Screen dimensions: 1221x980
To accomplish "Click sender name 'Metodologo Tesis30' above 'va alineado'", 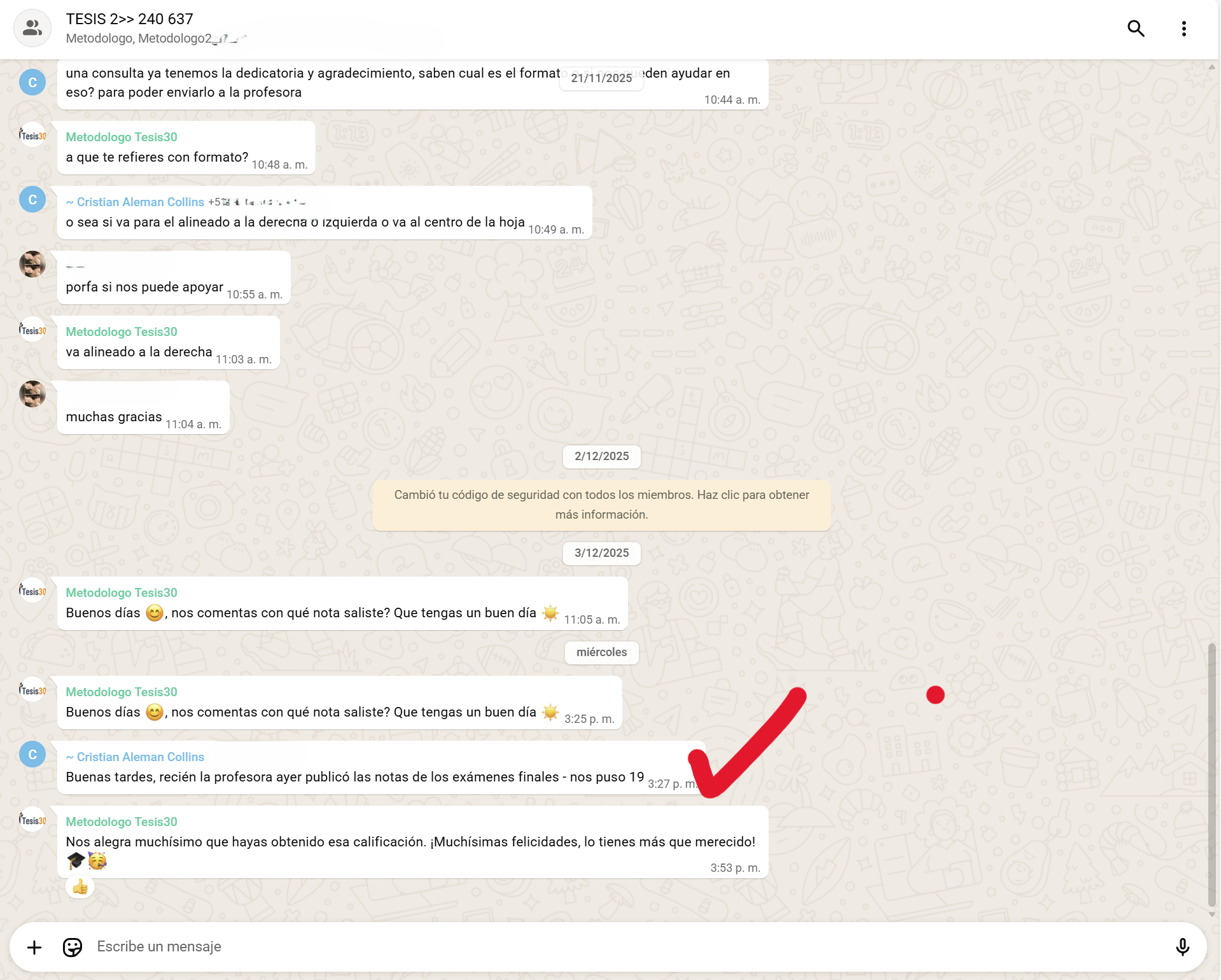I will tap(122, 332).
